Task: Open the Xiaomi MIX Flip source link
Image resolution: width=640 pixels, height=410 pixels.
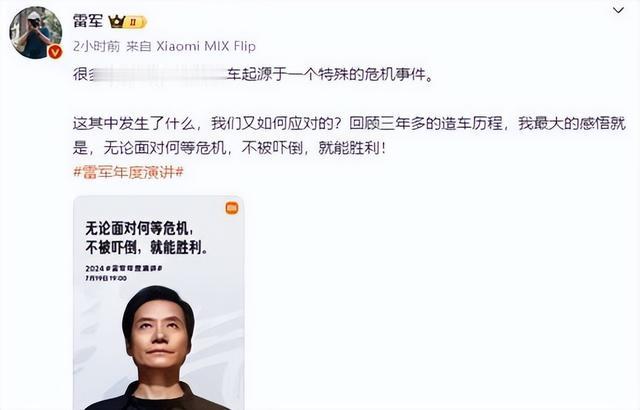Action: pos(206,47)
